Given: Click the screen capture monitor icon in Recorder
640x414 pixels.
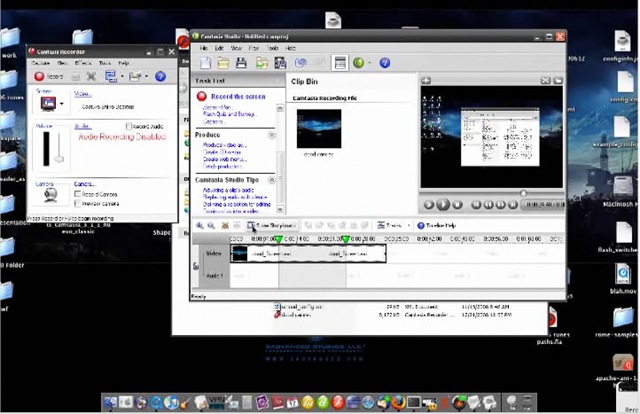Looking at the screenshot, I should pyautogui.click(x=48, y=103).
